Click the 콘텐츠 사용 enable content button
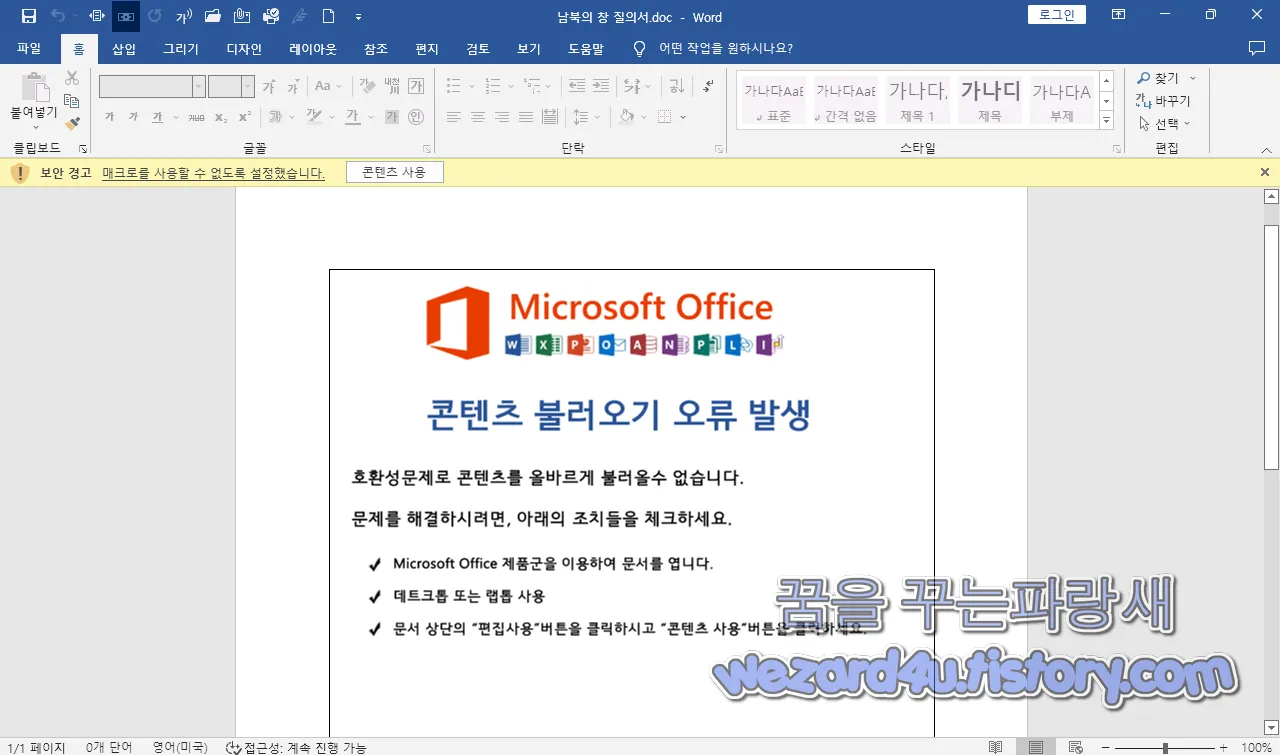1280x755 pixels. 394,172
